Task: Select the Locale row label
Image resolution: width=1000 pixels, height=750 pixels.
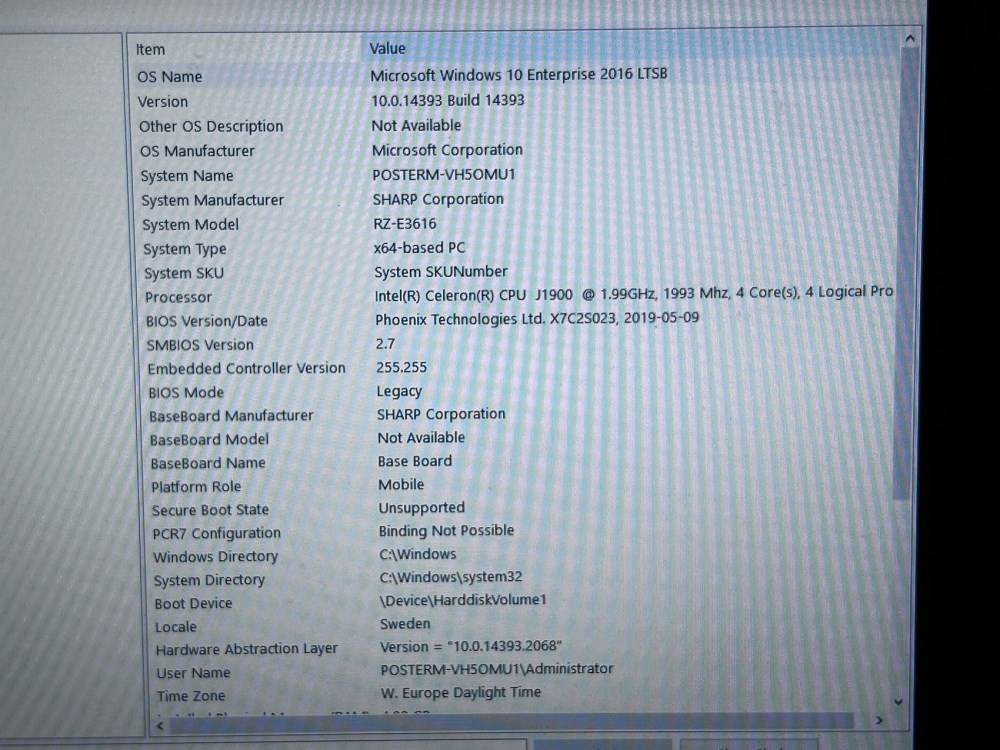Action: tap(176, 627)
